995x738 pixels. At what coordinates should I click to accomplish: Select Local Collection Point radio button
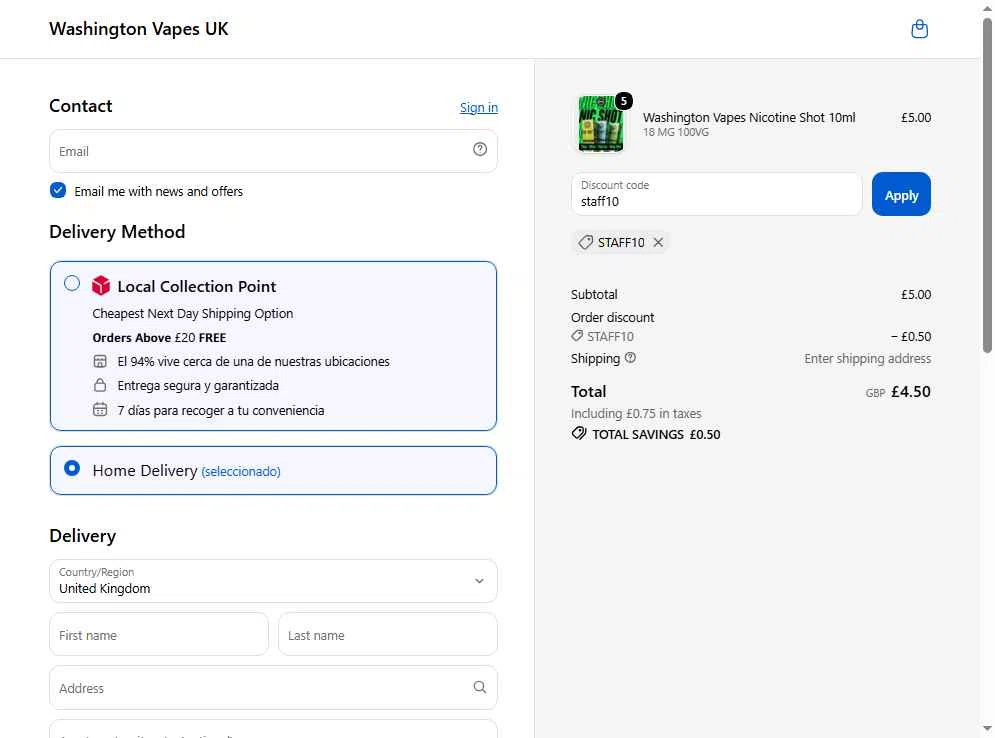[x=72, y=283]
